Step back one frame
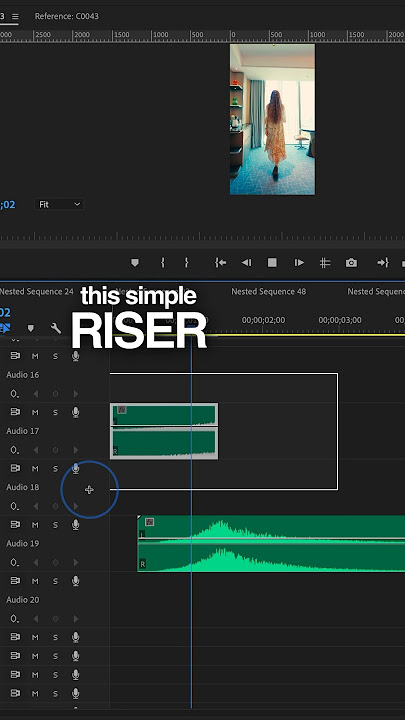 pyautogui.click(x=246, y=263)
